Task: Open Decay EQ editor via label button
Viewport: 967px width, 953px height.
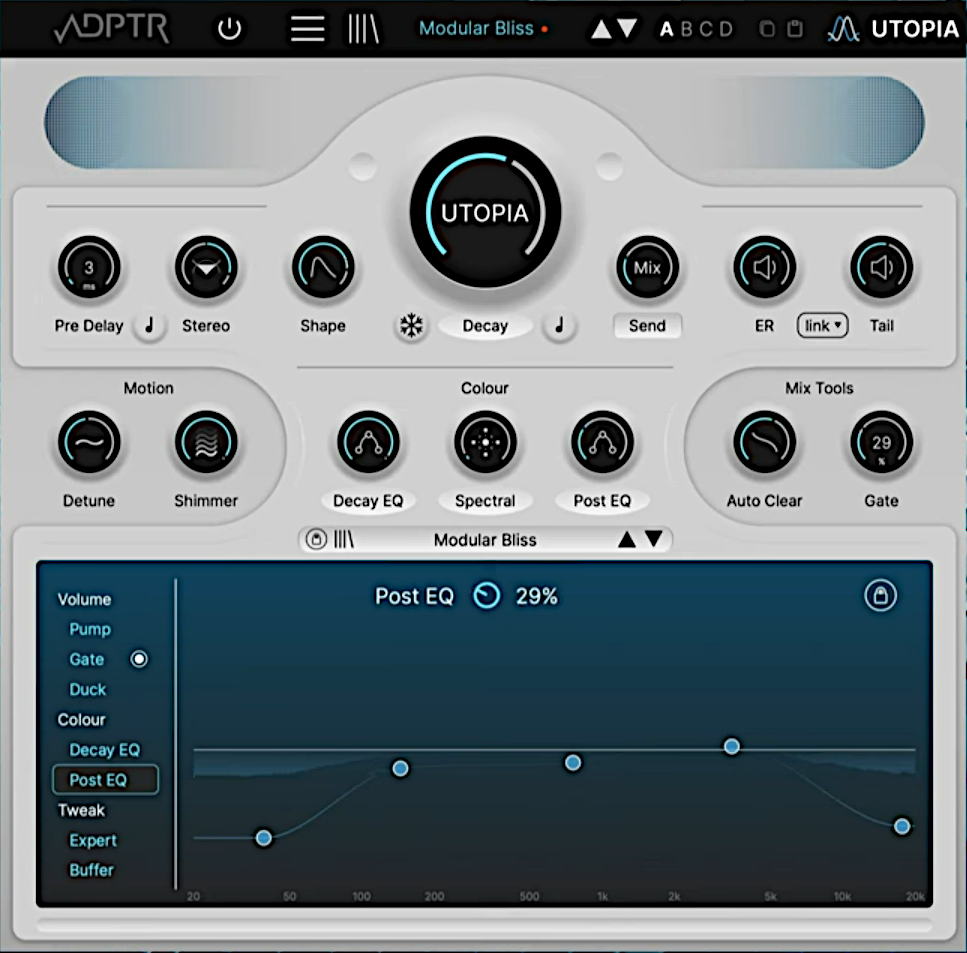Action: [368, 500]
